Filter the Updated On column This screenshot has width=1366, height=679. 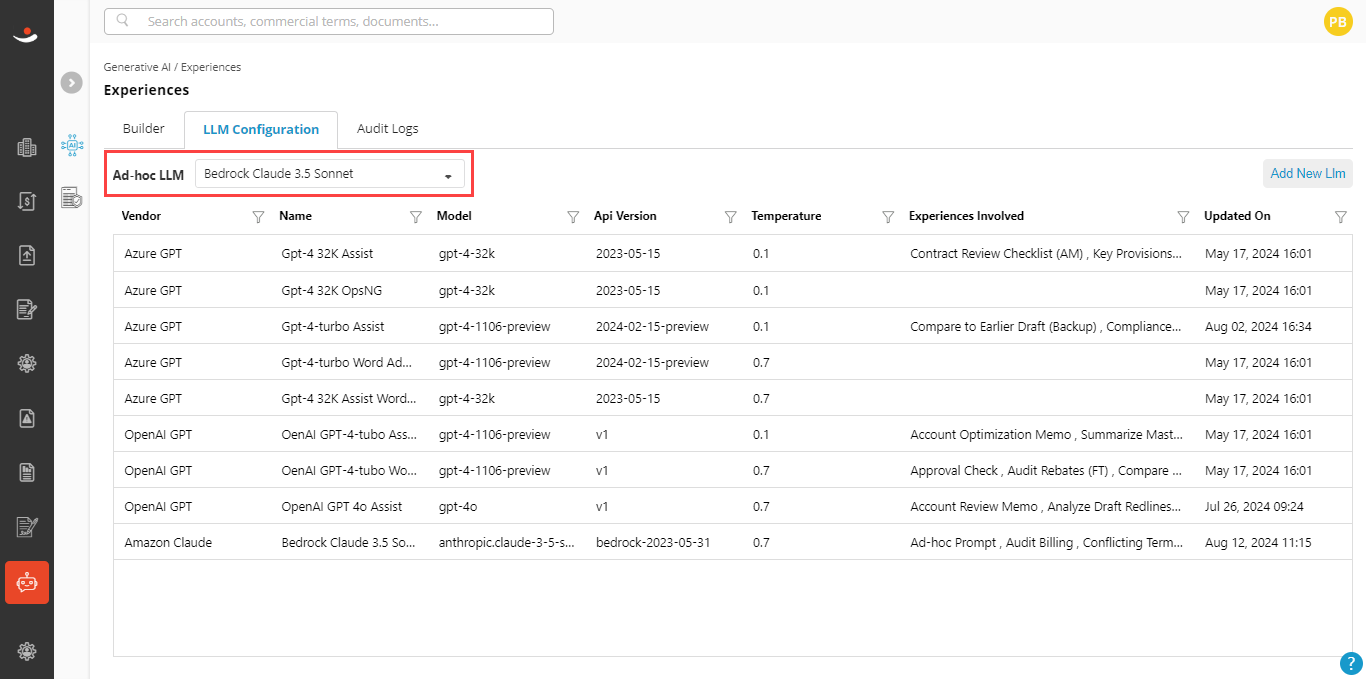(x=1341, y=216)
